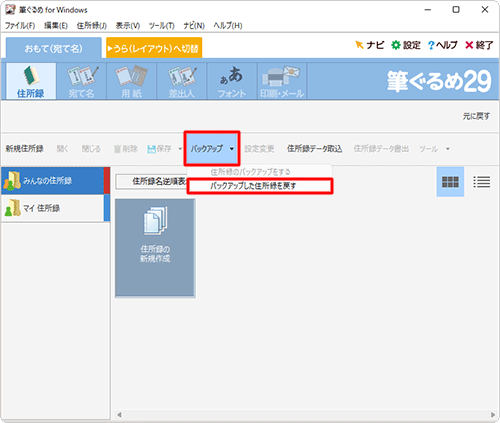Screen dimensions: 500x423
Task: Click the ナビ navigation icon button
Action: (370, 45)
